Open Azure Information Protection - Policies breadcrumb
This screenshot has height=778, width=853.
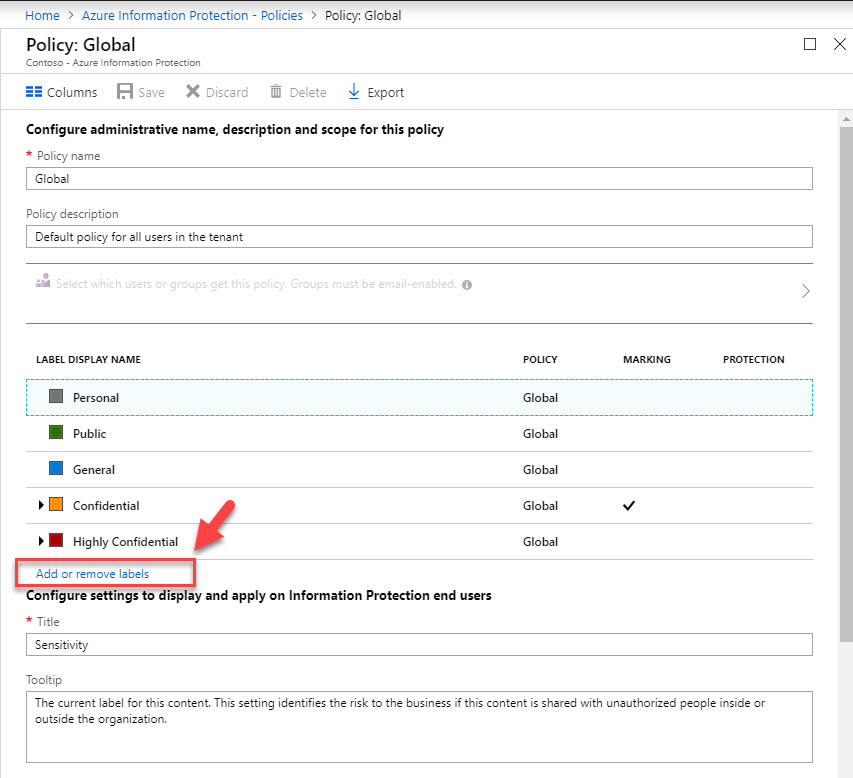click(x=192, y=15)
